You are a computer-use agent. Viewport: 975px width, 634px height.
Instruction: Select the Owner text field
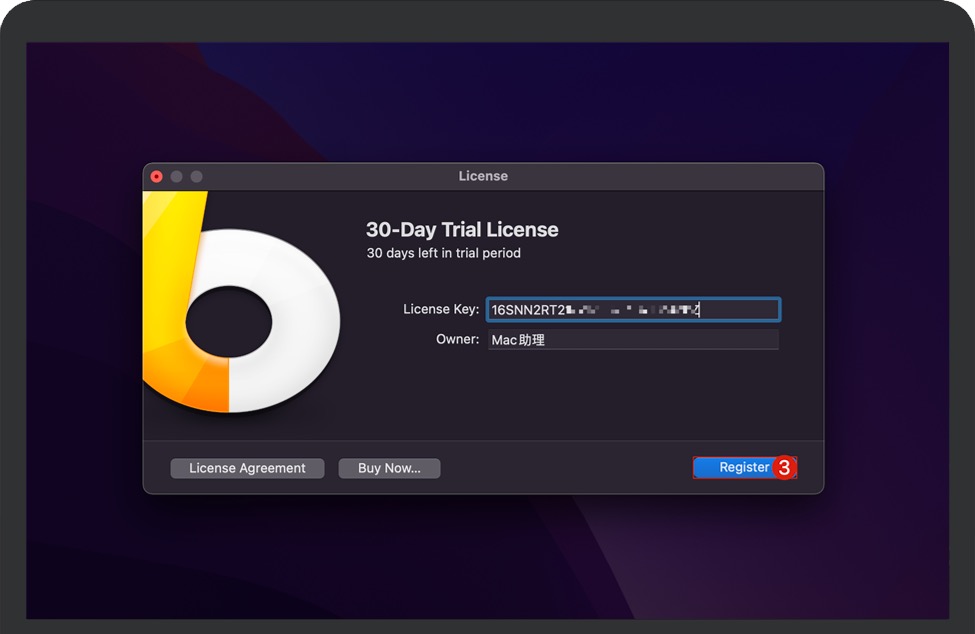633,339
